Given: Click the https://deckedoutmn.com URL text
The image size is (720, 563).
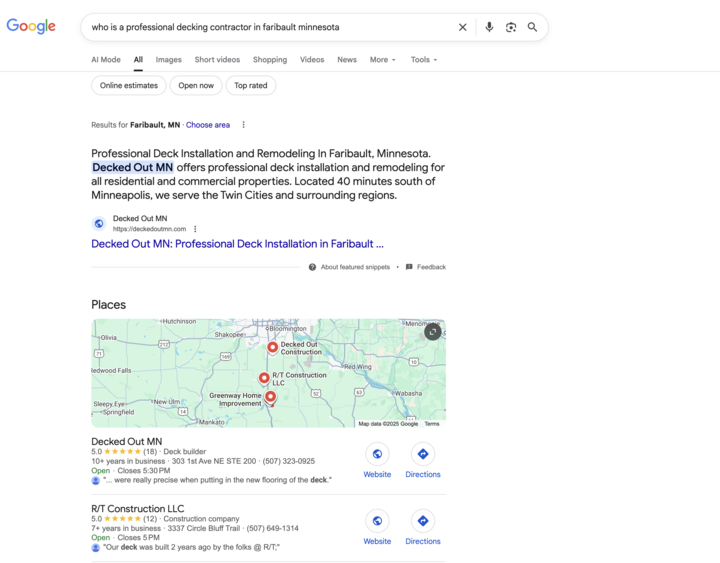Looking at the screenshot, I should [149, 229].
